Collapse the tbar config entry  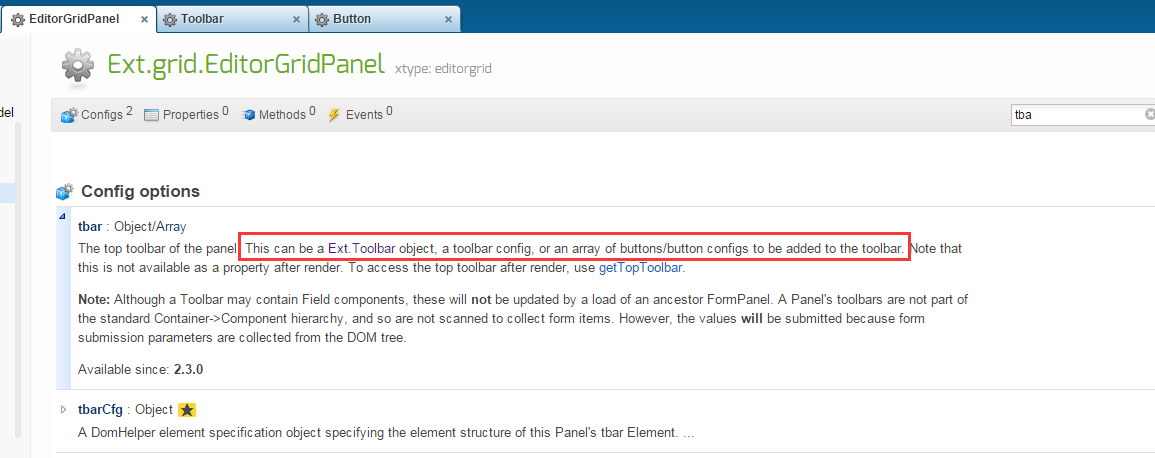(63, 216)
